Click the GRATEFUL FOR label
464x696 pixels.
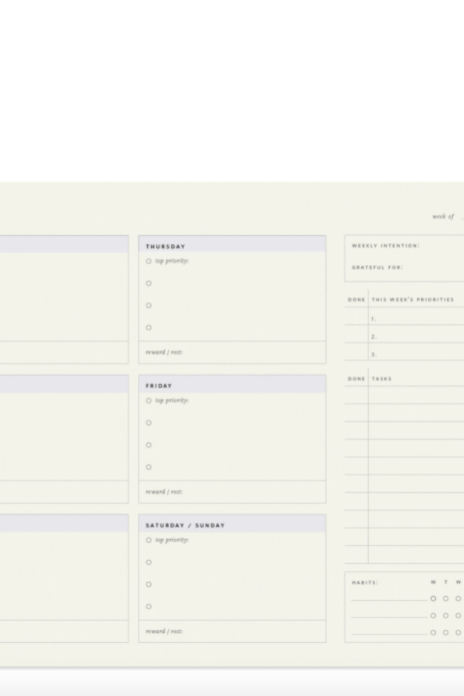377,267
